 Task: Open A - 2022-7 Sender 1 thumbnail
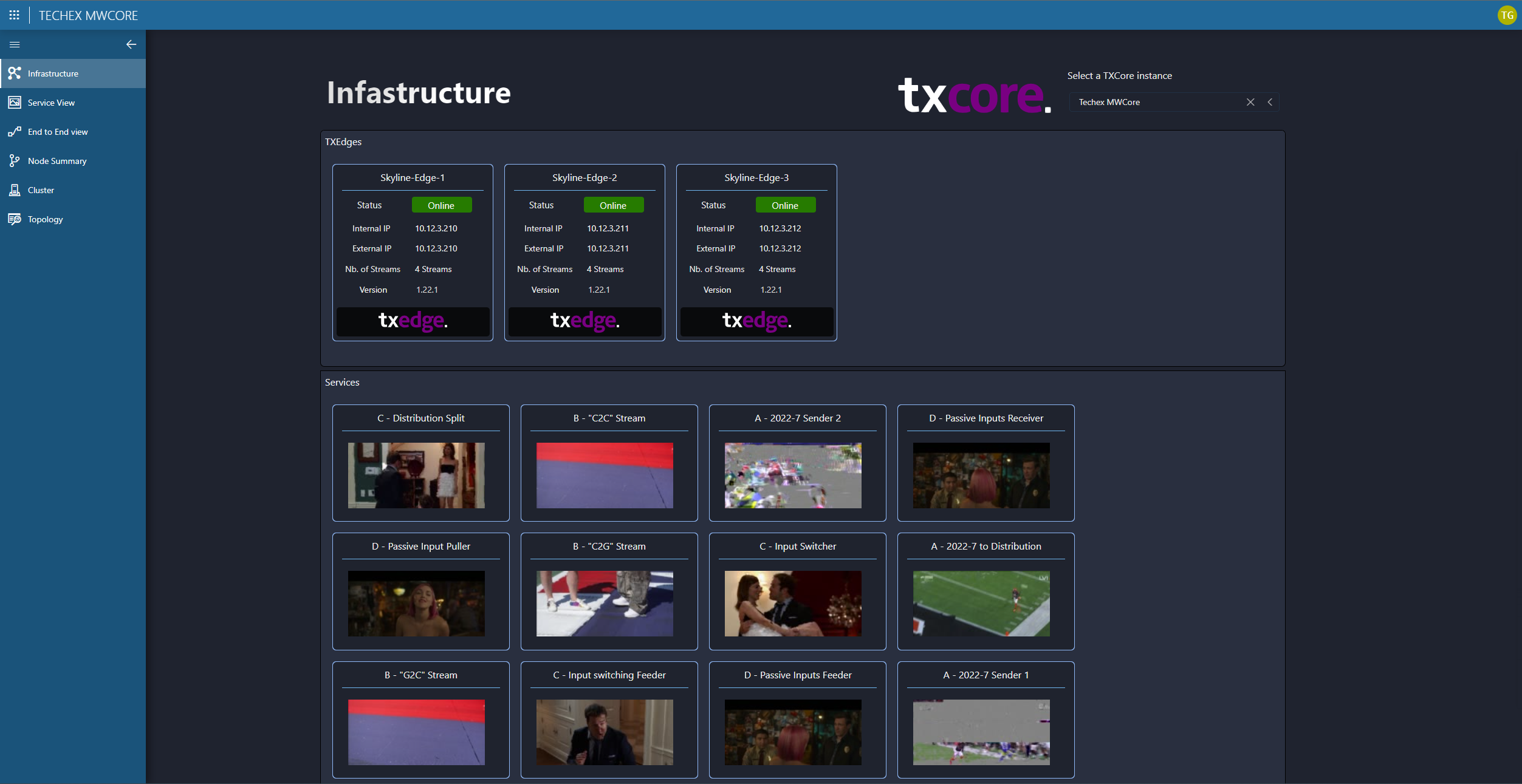point(981,732)
